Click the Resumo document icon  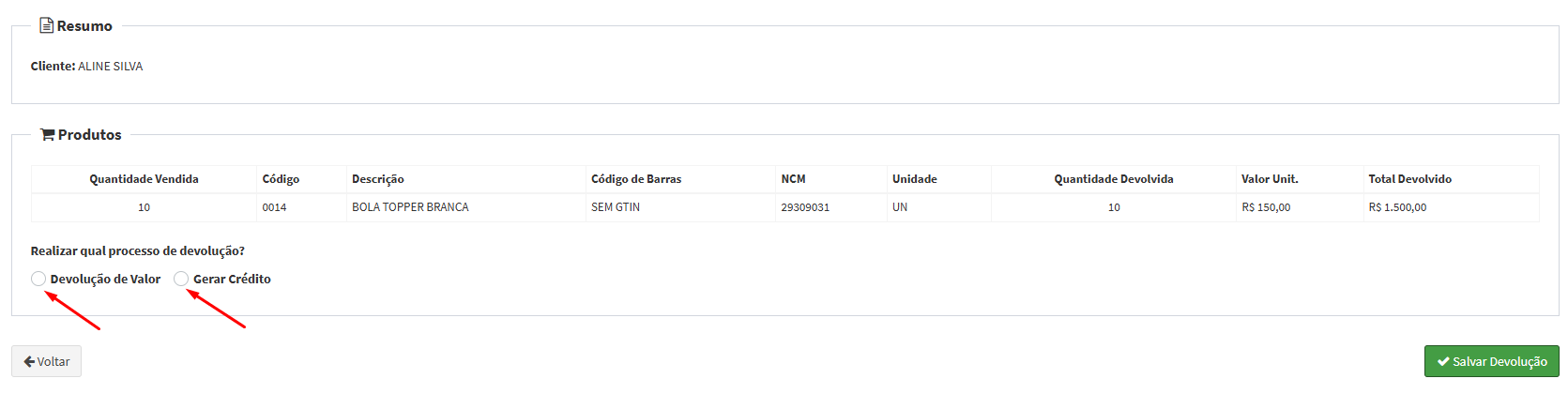pyautogui.click(x=46, y=25)
